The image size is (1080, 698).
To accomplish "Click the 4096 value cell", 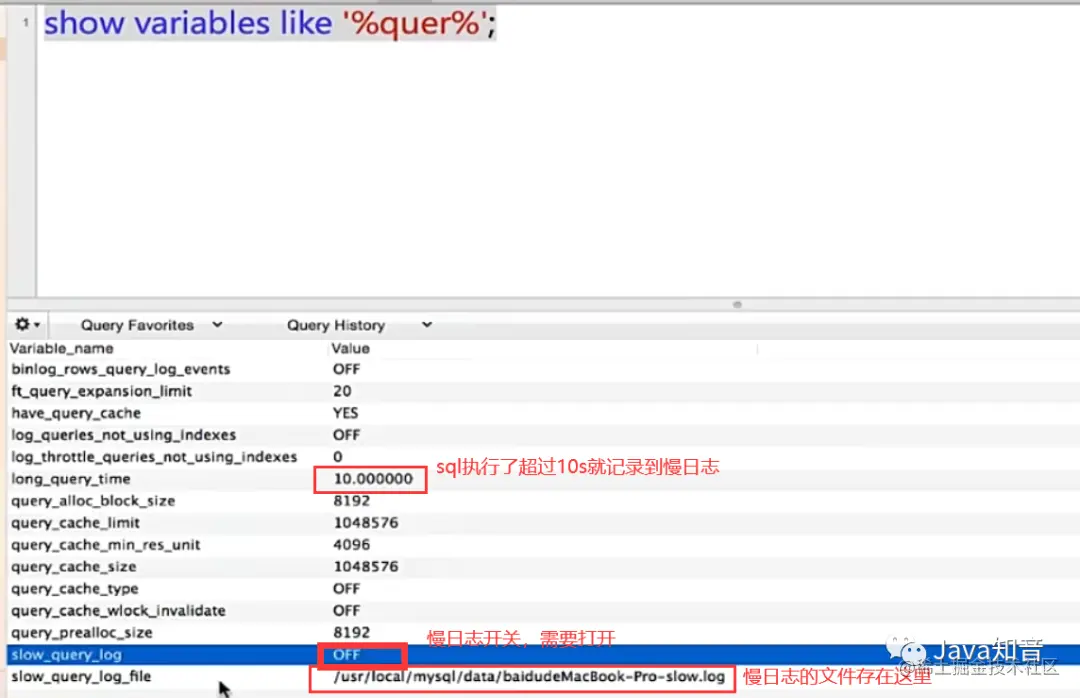I will (x=351, y=545).
